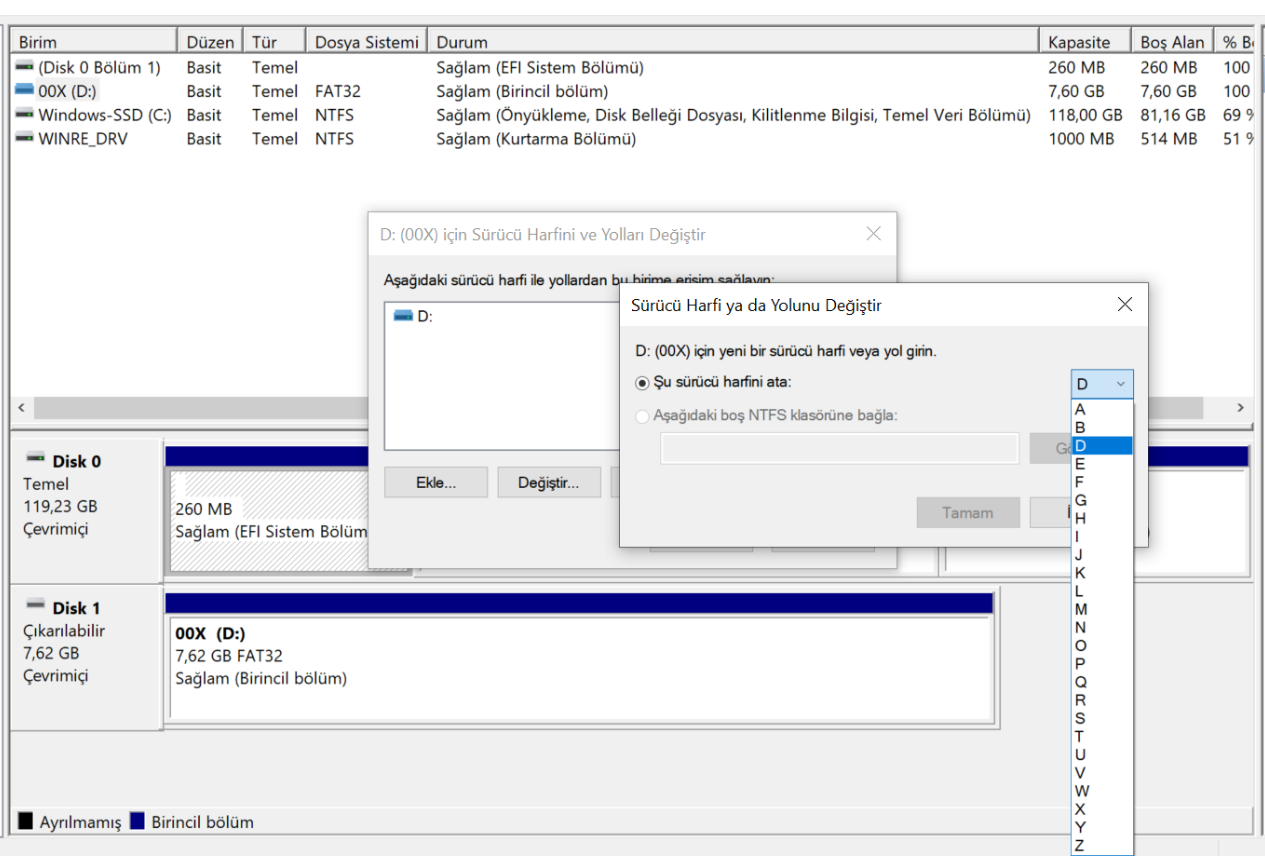This screenshot has width=1265, height=856.
Task: Select the Disk 0 Bölüm 1 volume icon
Action: click(x=24, y=67)
